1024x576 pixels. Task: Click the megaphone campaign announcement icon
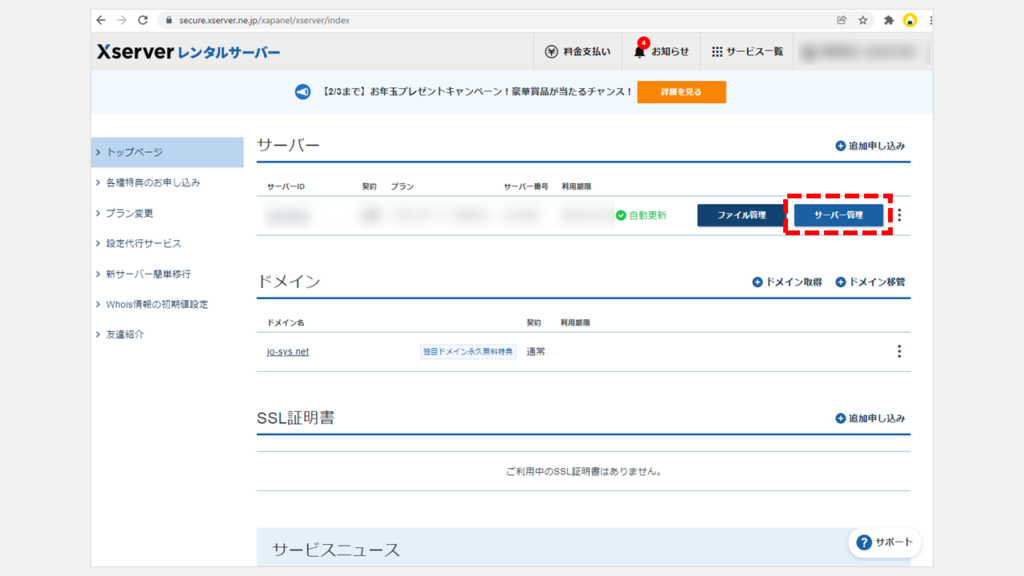(302, 92)
